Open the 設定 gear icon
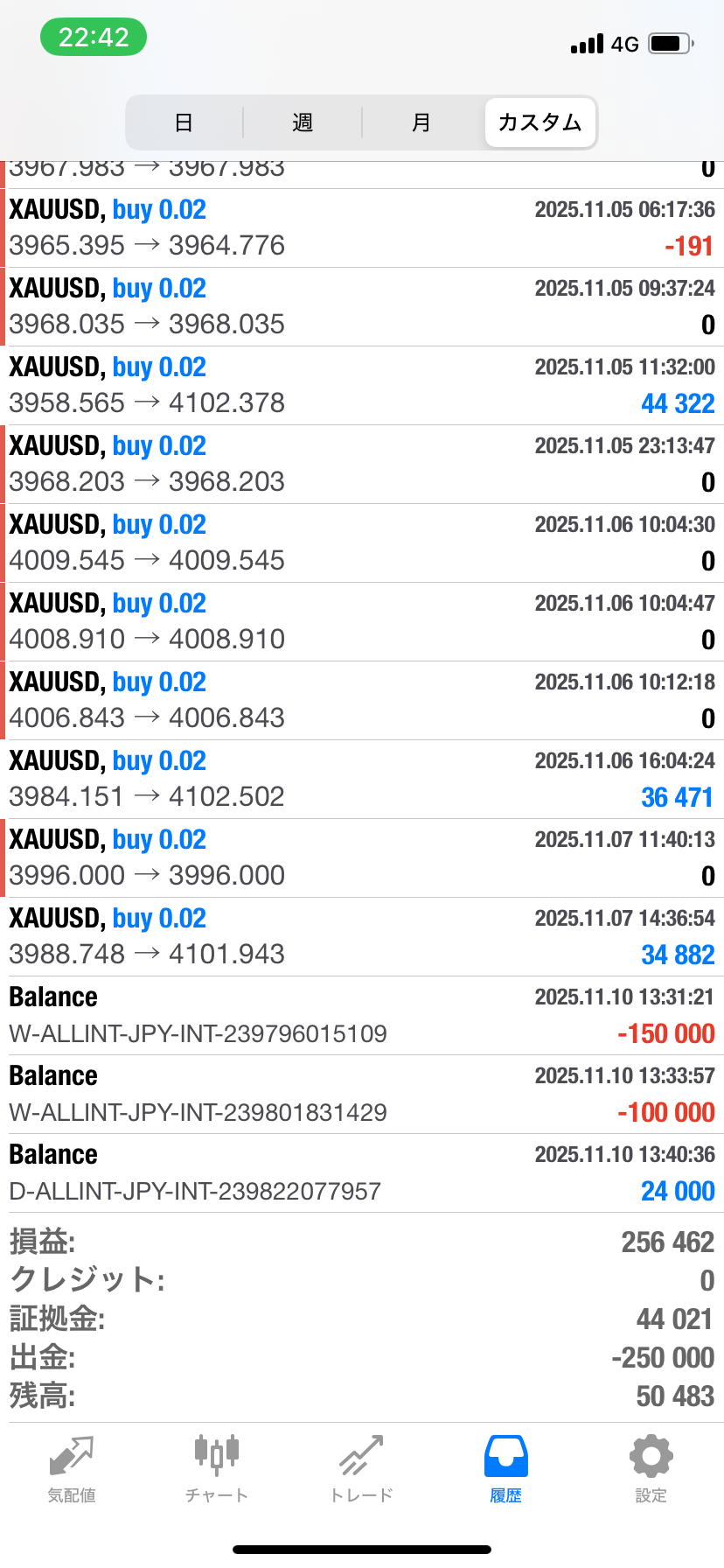 (x=651, y=1457)
